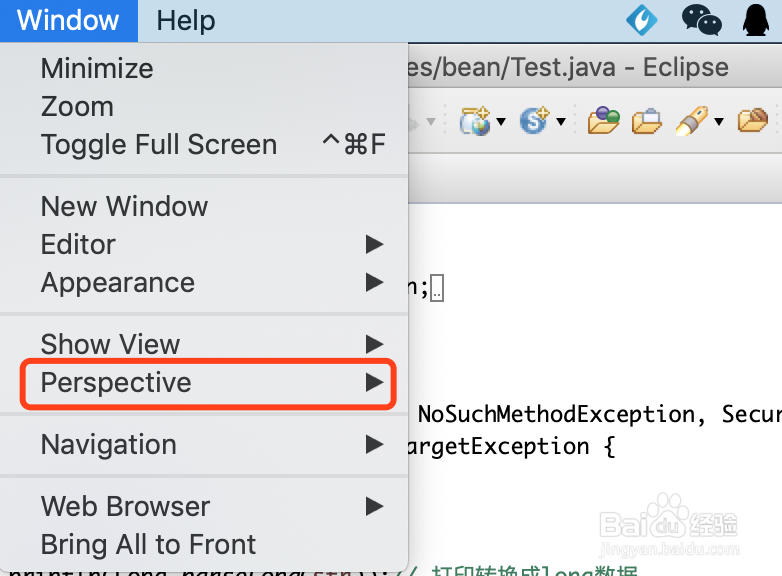The image size is (782, 576).
Task: Expand the Web Browser submenu
Action: tap(204, 506)
